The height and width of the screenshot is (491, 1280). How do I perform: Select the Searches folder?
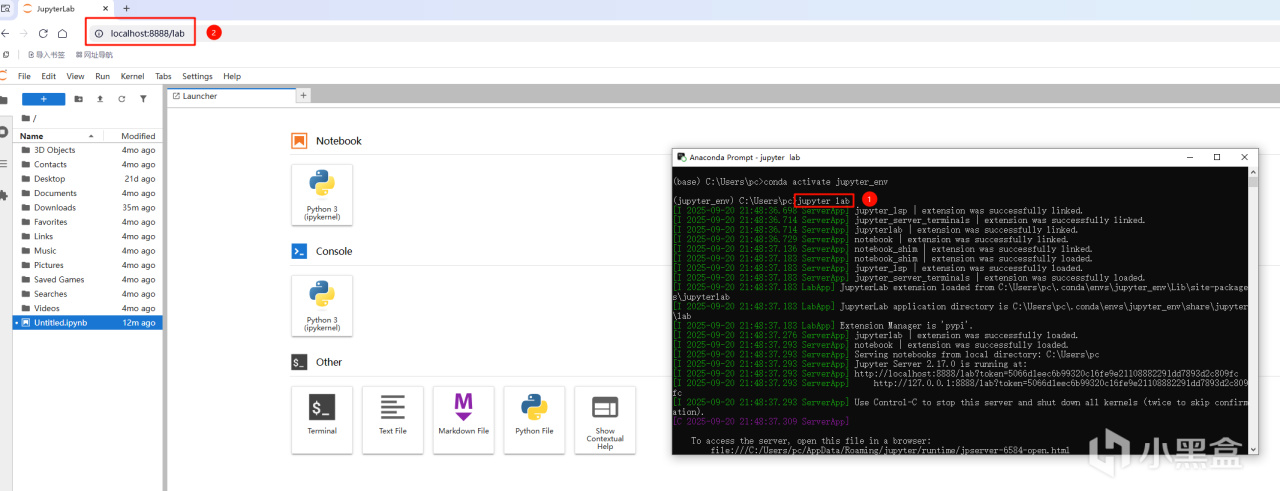(88, 294)
